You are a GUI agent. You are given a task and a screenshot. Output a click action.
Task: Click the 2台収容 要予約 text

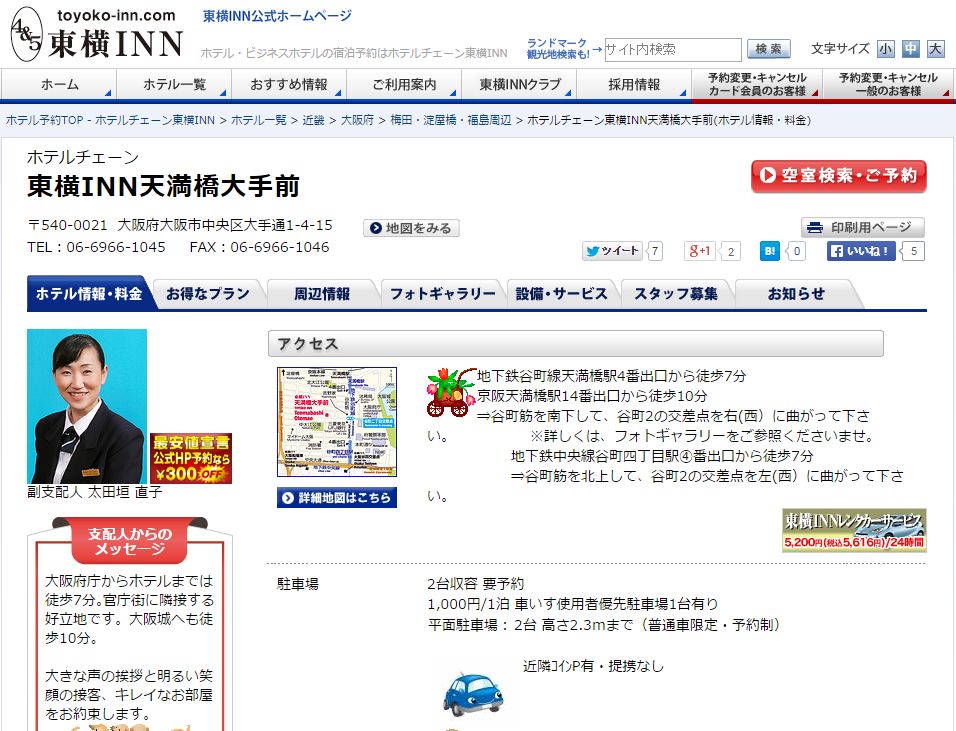point(476,584)
